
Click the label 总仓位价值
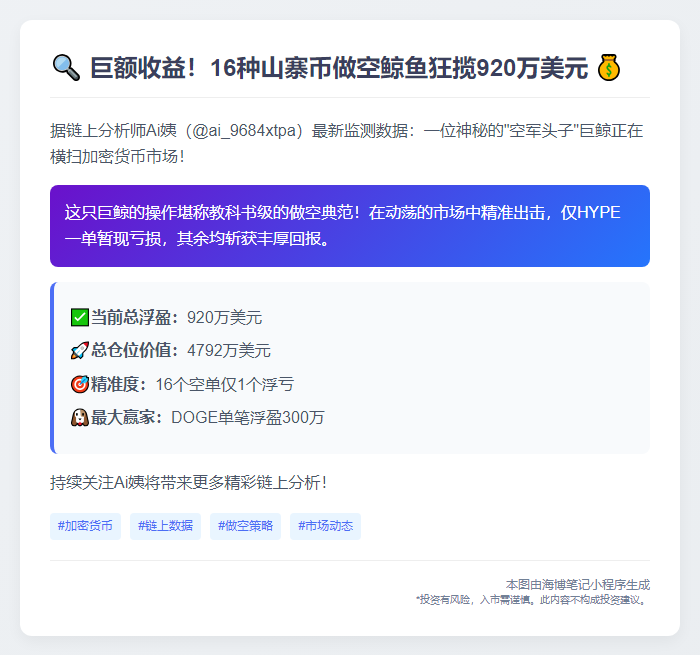134,350
